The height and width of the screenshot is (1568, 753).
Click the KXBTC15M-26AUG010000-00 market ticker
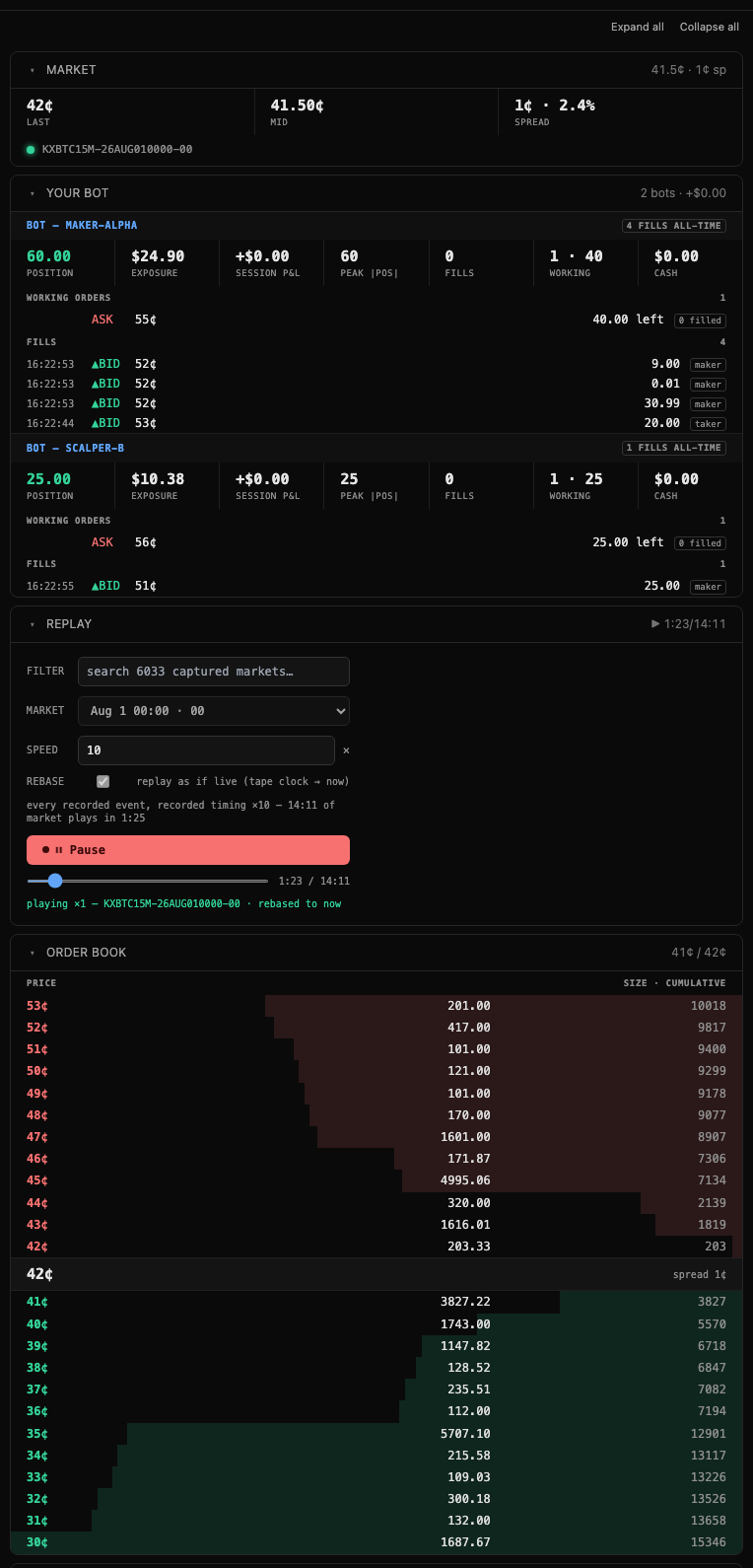coord(117,150)
